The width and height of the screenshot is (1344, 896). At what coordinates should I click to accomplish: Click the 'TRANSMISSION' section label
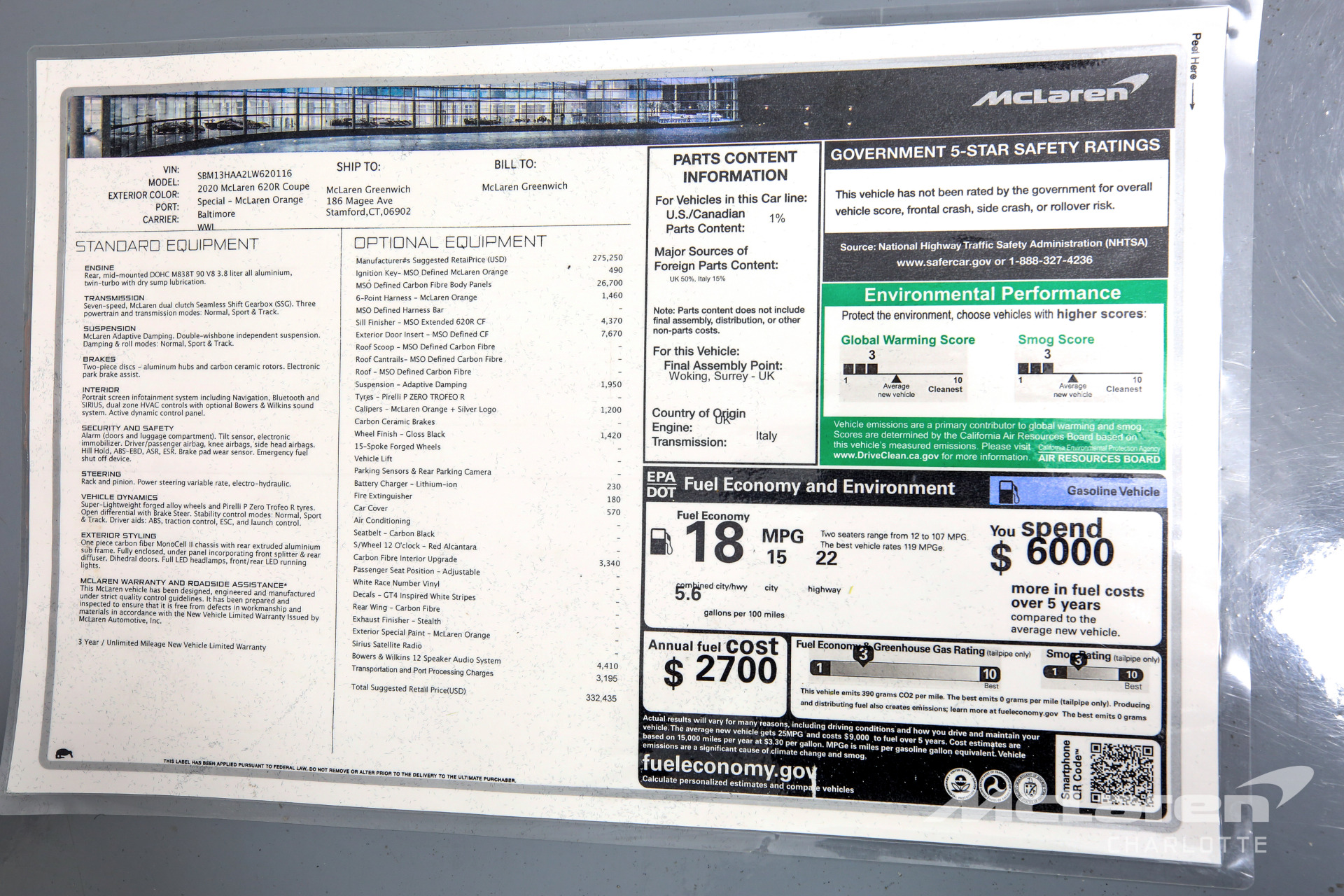pos(113,298)
